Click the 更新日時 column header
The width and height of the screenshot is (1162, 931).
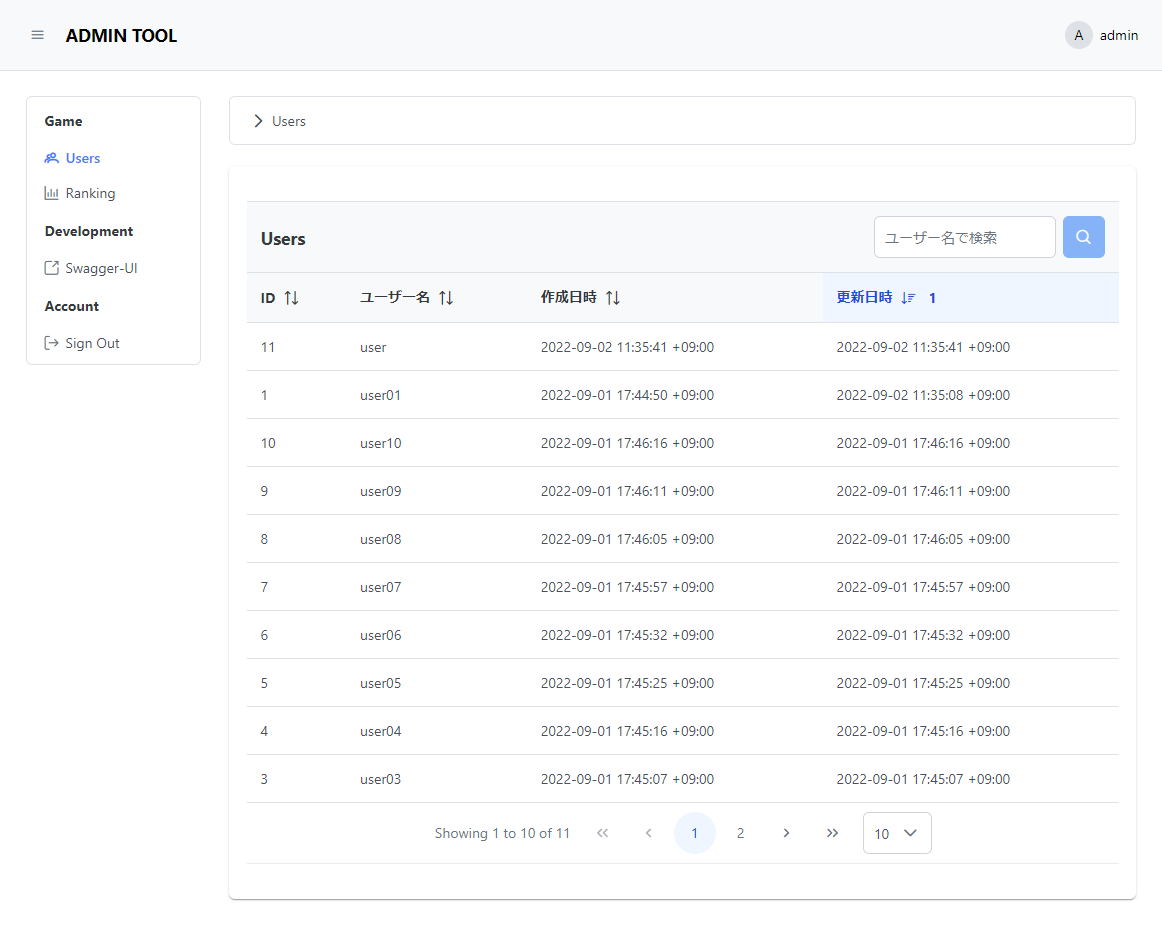point(970,298)
